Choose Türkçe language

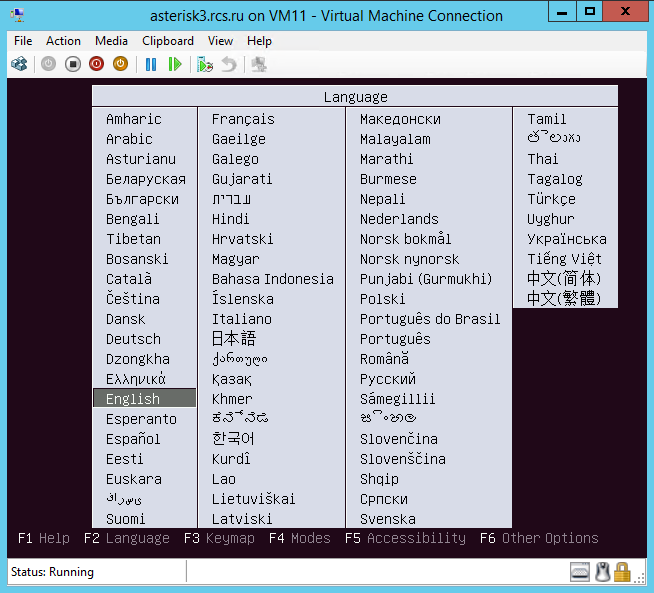coord(551,199)
